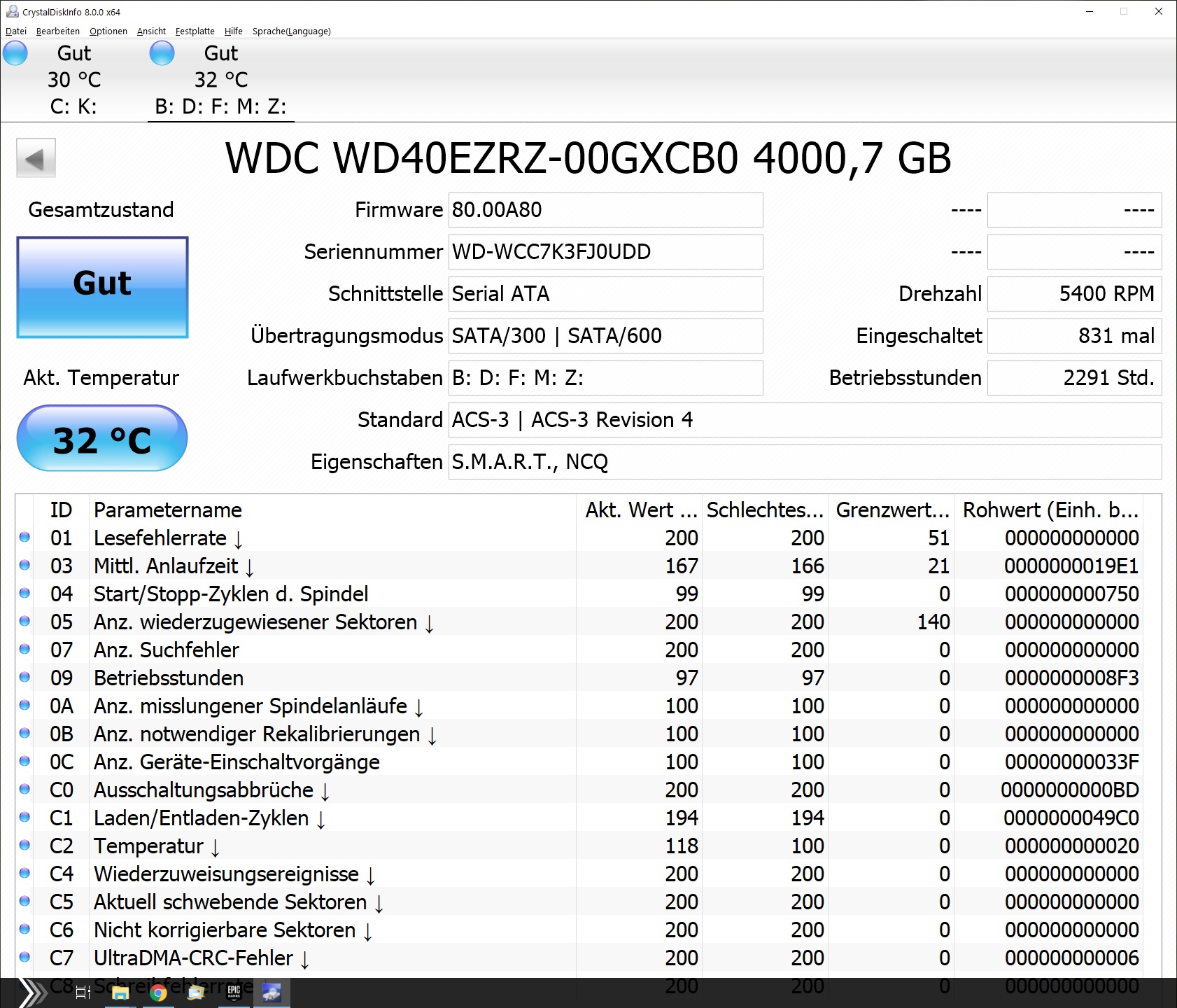Open Task View in the taskbar
This screenshot has width=1177, height=1008.
pyautogui.click(x=83, y=993)
